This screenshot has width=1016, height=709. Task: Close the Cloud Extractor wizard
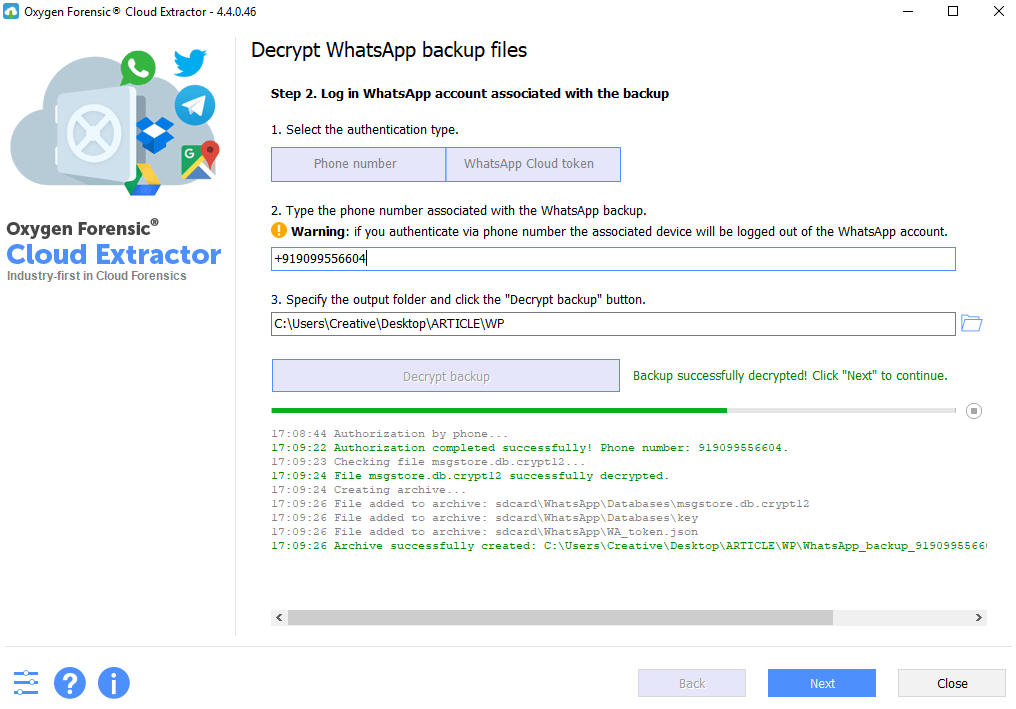(952, 683)
